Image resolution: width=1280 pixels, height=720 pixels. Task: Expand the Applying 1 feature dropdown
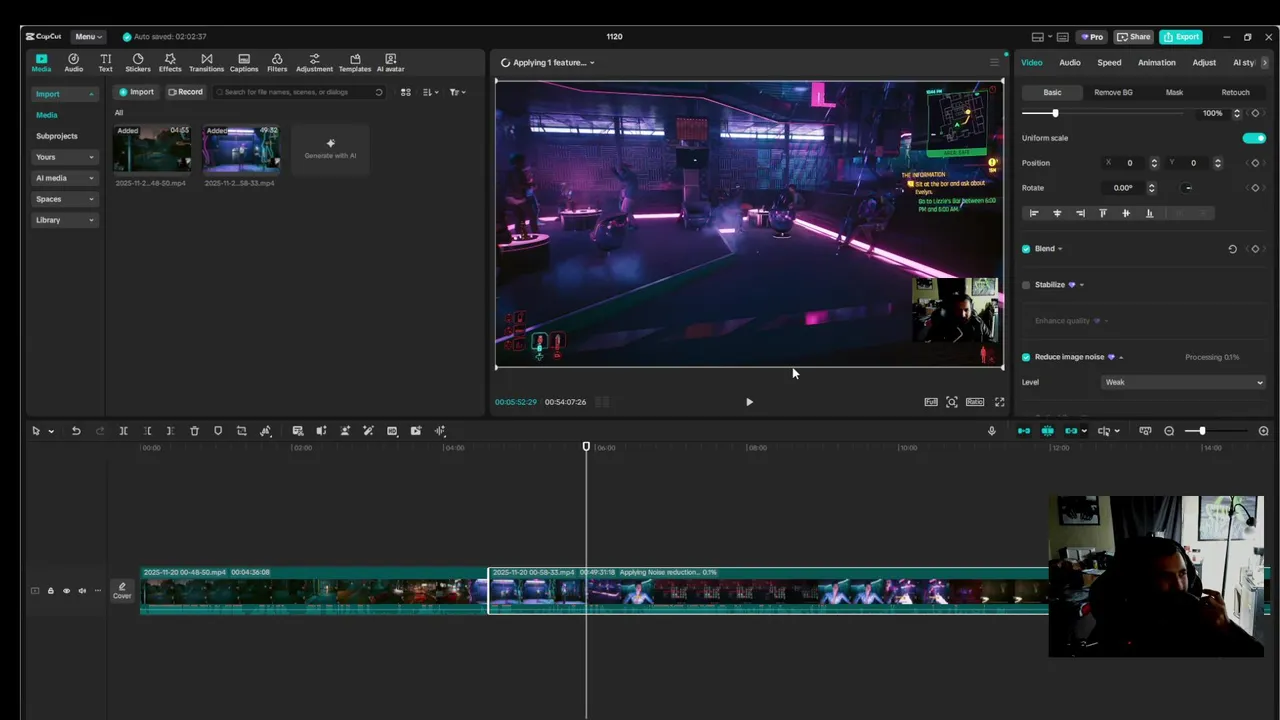(x=548, y=62)
